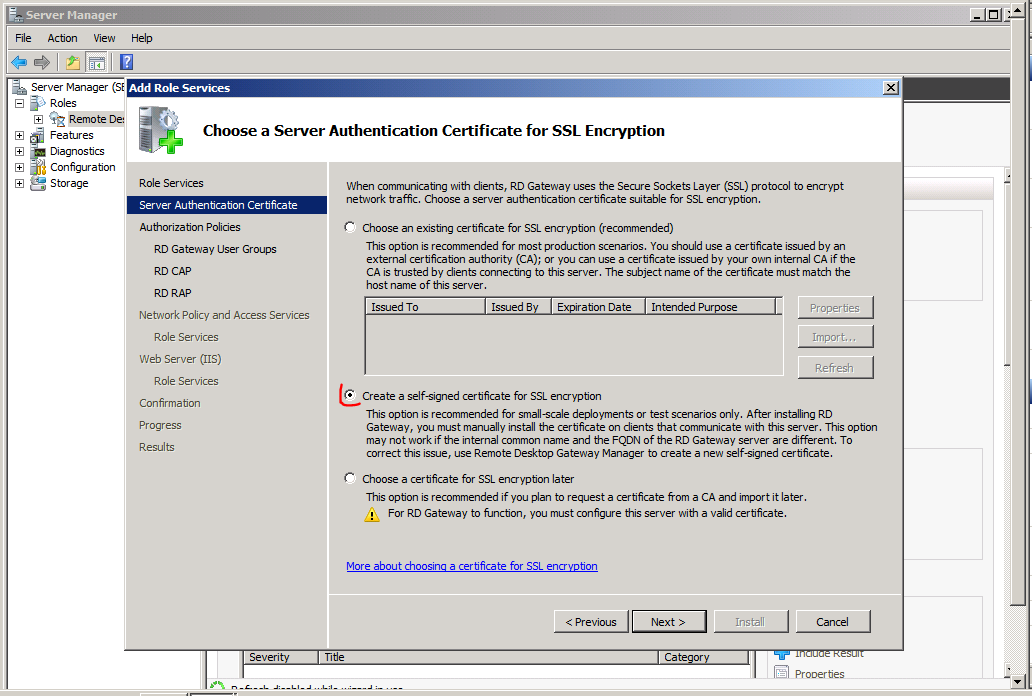Expand the Storage tree node

(x=20, y=183)
